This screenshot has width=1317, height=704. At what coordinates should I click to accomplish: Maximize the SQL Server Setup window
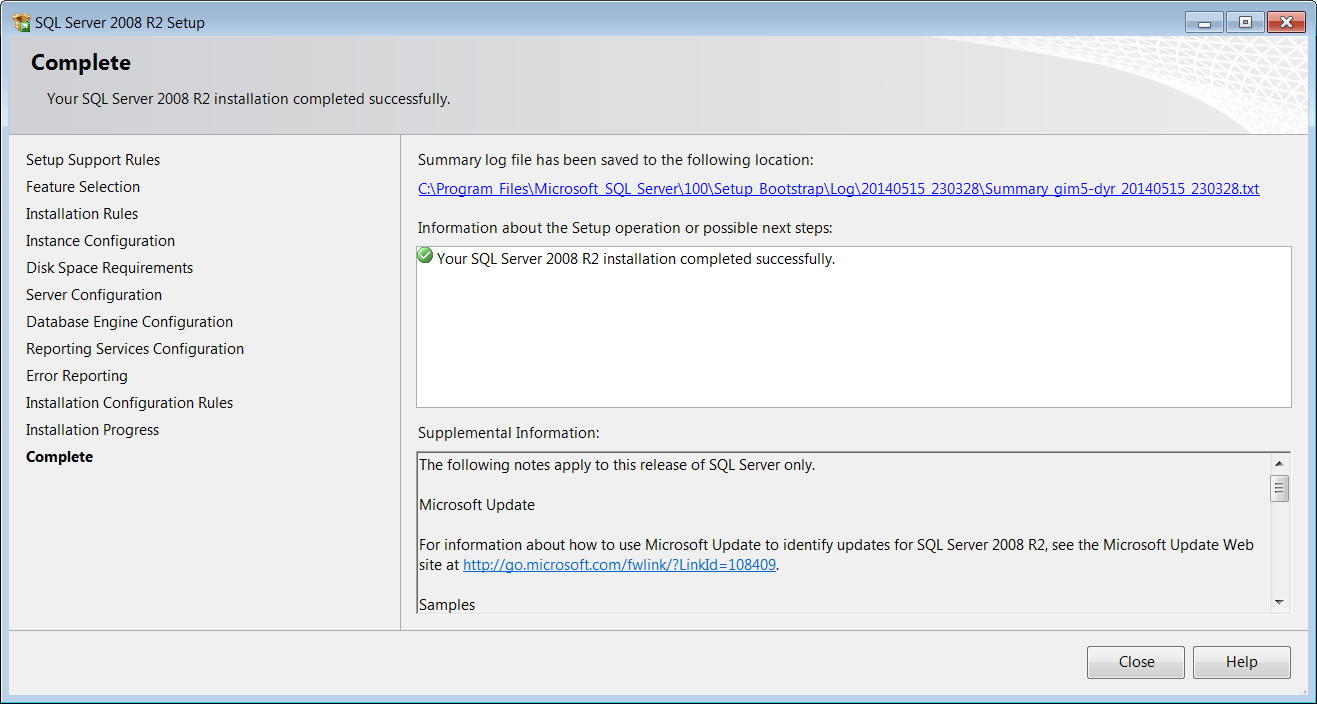pyautogui.click(x=1245, y=22)
